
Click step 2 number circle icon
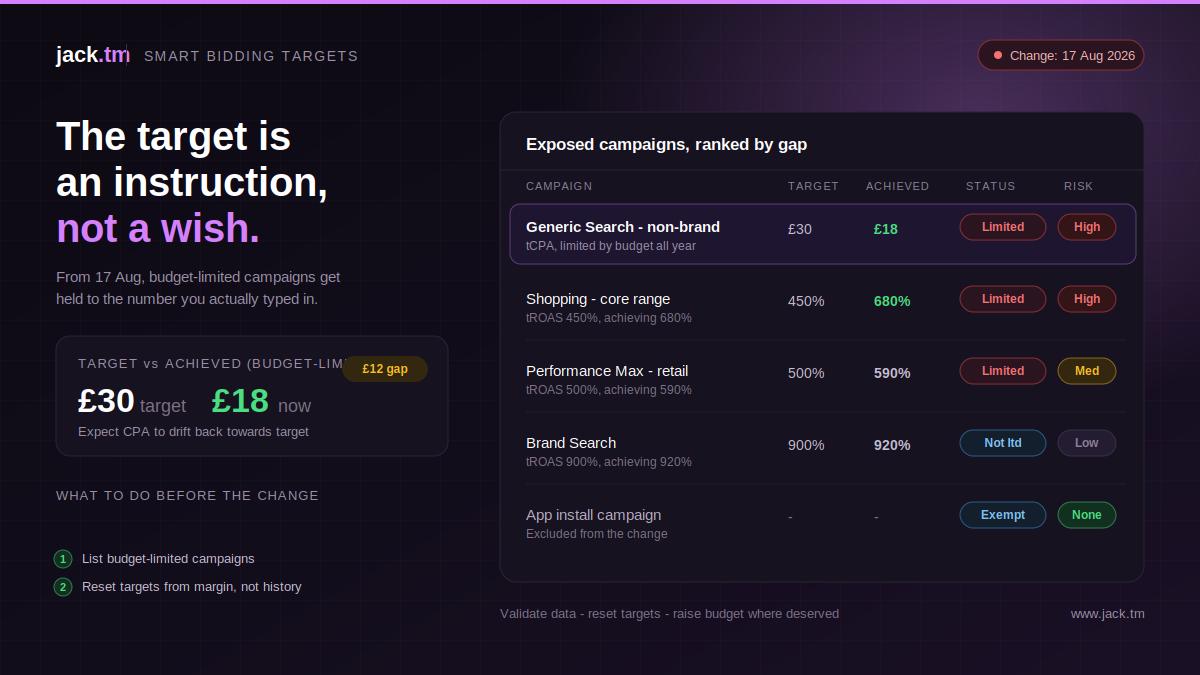64,587
